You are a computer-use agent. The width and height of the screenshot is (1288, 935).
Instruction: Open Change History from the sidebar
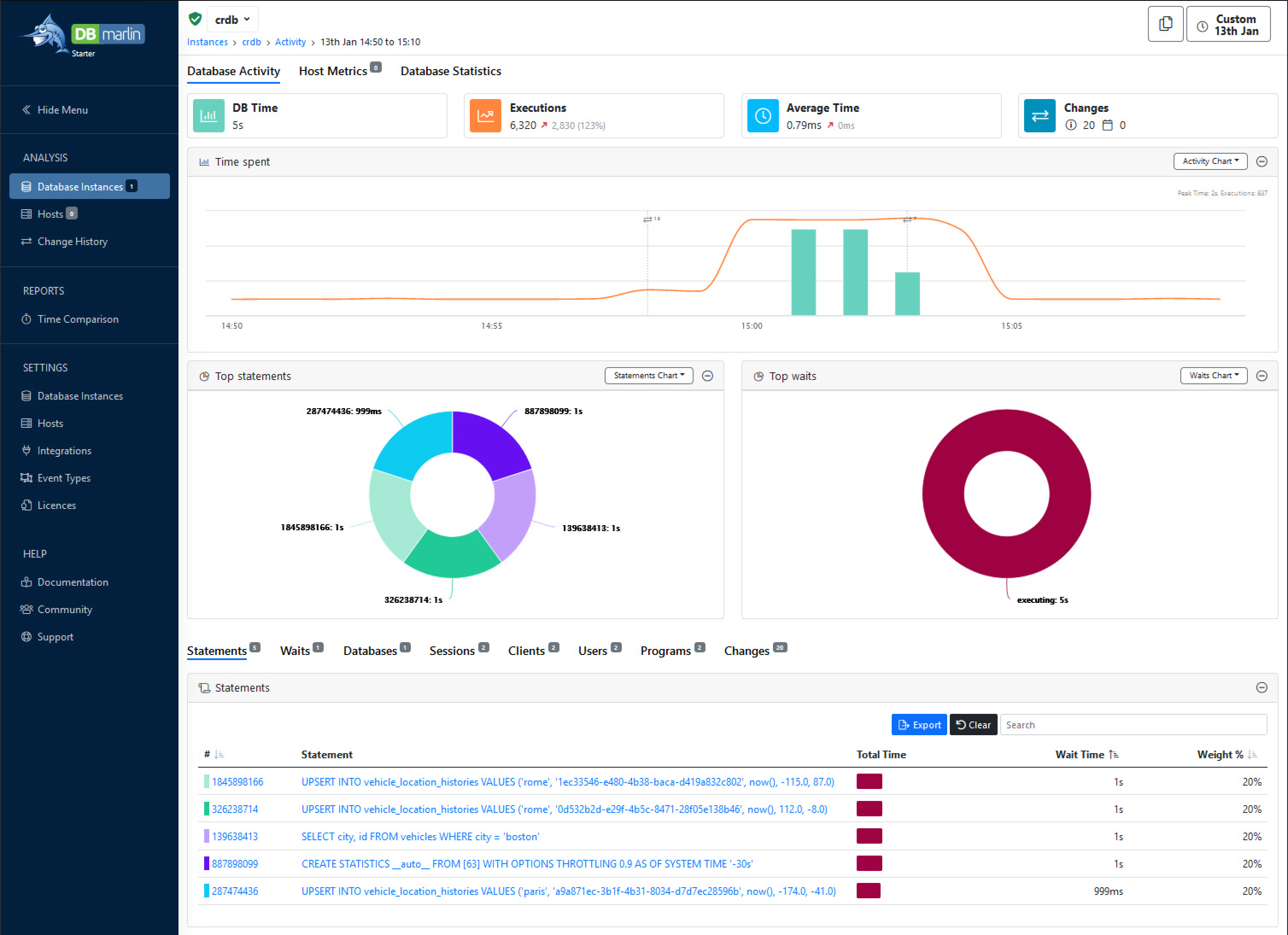click(x=72, y=241)
